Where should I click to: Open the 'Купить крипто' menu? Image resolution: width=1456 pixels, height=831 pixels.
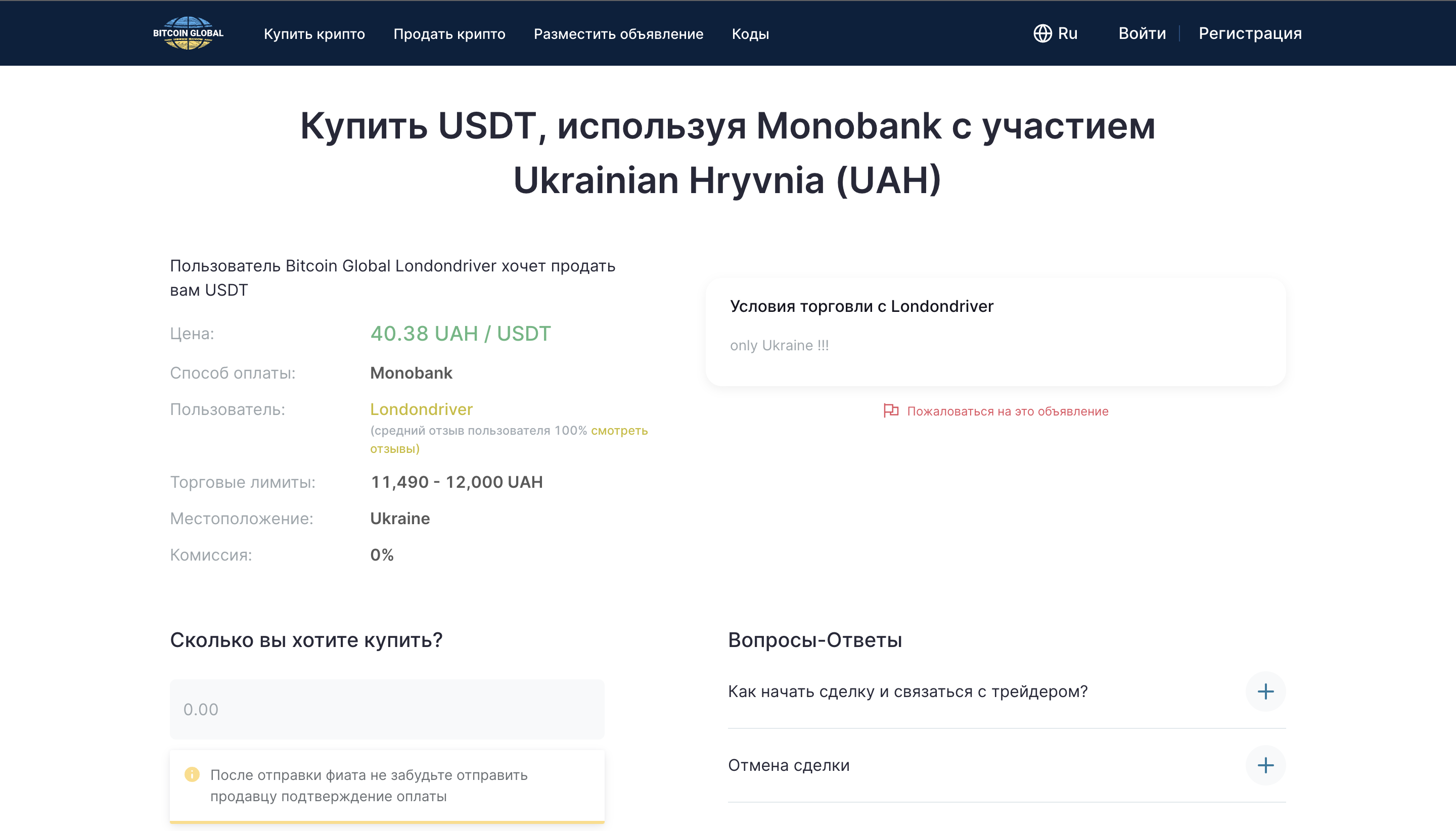click(314, 34)
